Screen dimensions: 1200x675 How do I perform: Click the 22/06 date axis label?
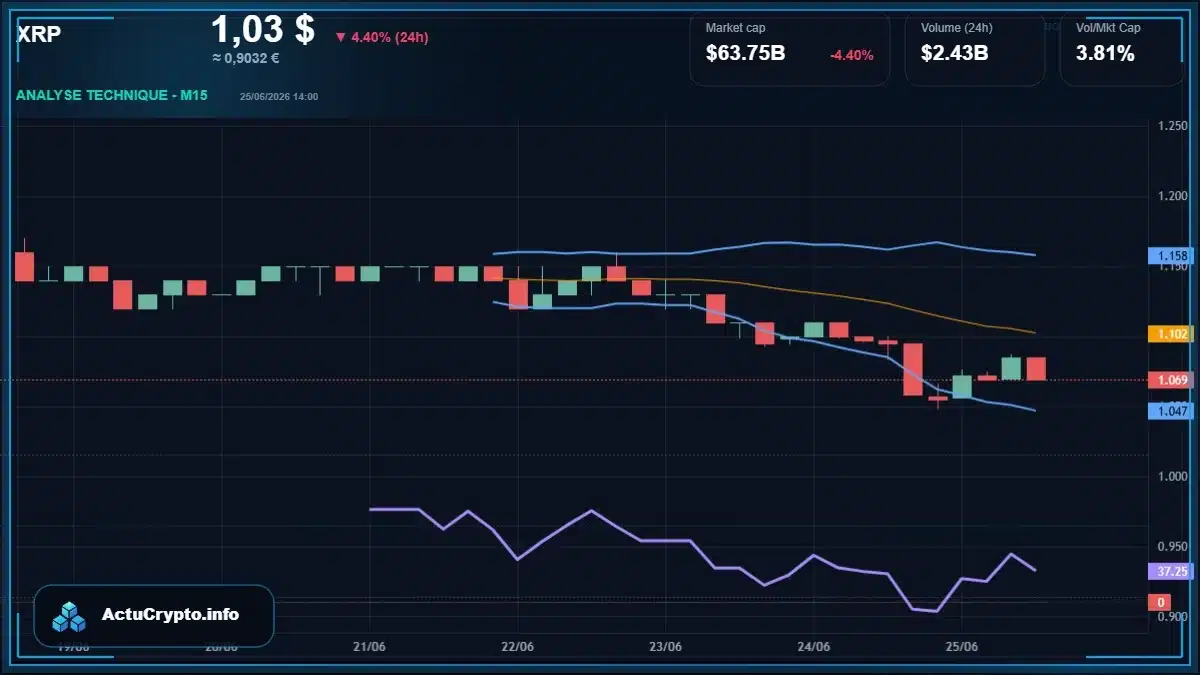click(518, 646)
